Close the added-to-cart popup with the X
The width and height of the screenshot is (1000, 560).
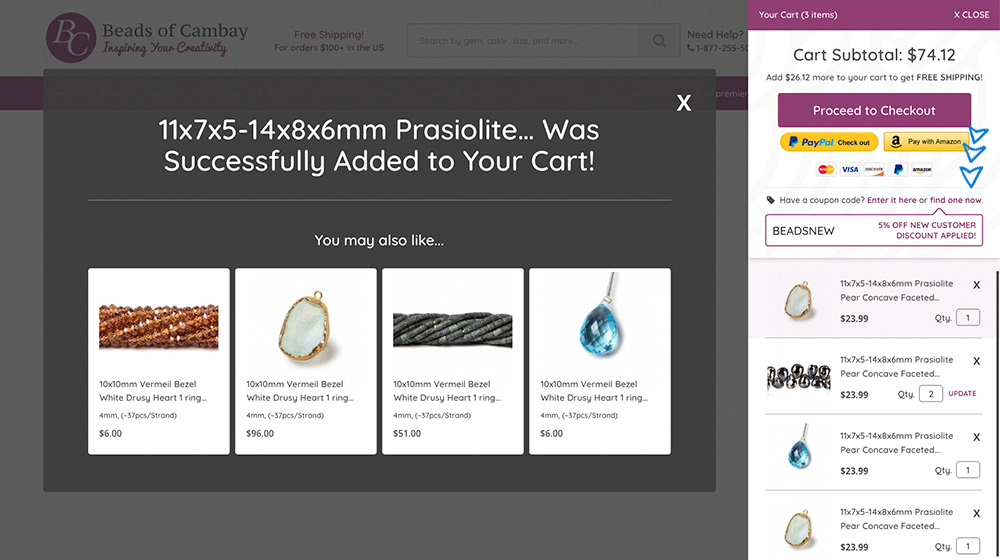point(684,103)
